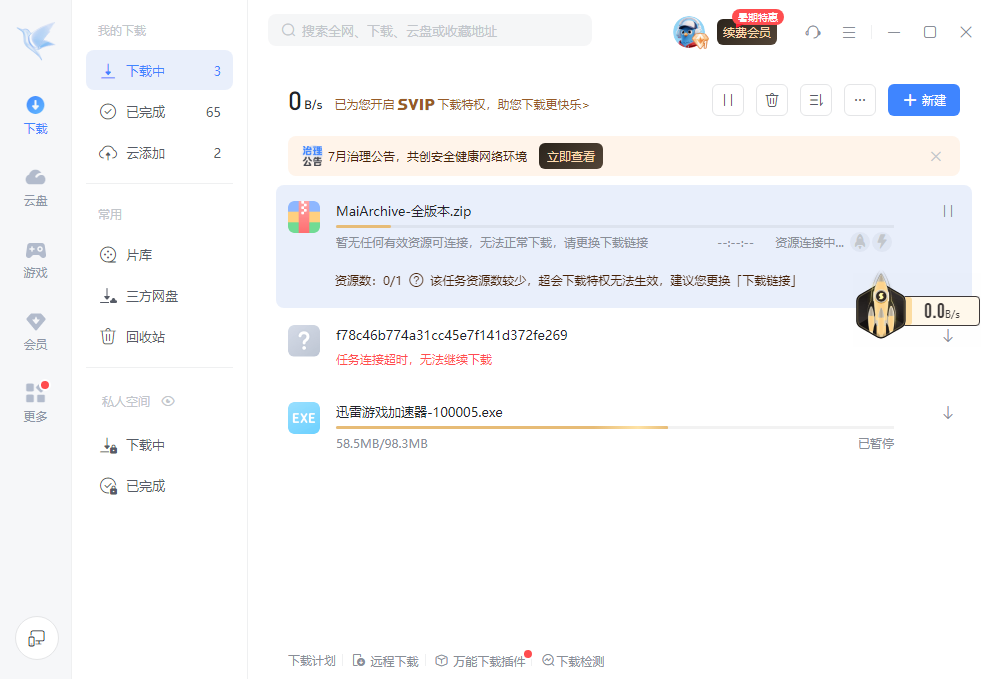
Task: Open 下载检测 download diagnostics
Action: coord(573,661)
